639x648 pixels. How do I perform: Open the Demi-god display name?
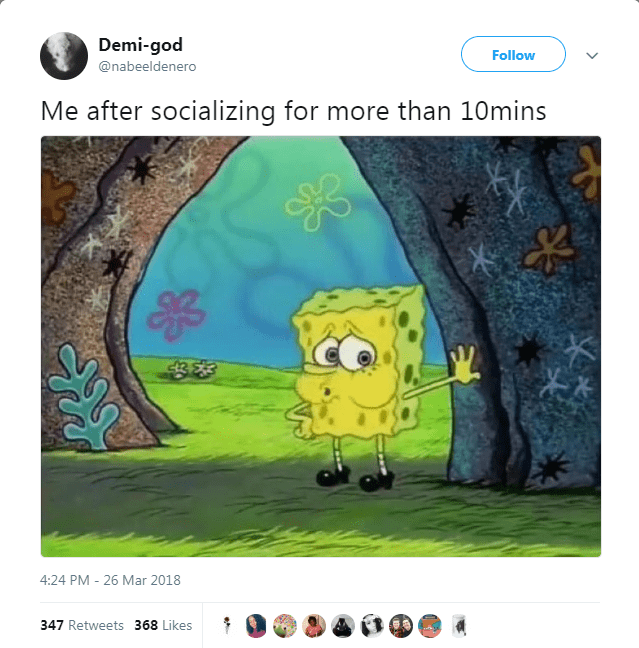[141, 45]
